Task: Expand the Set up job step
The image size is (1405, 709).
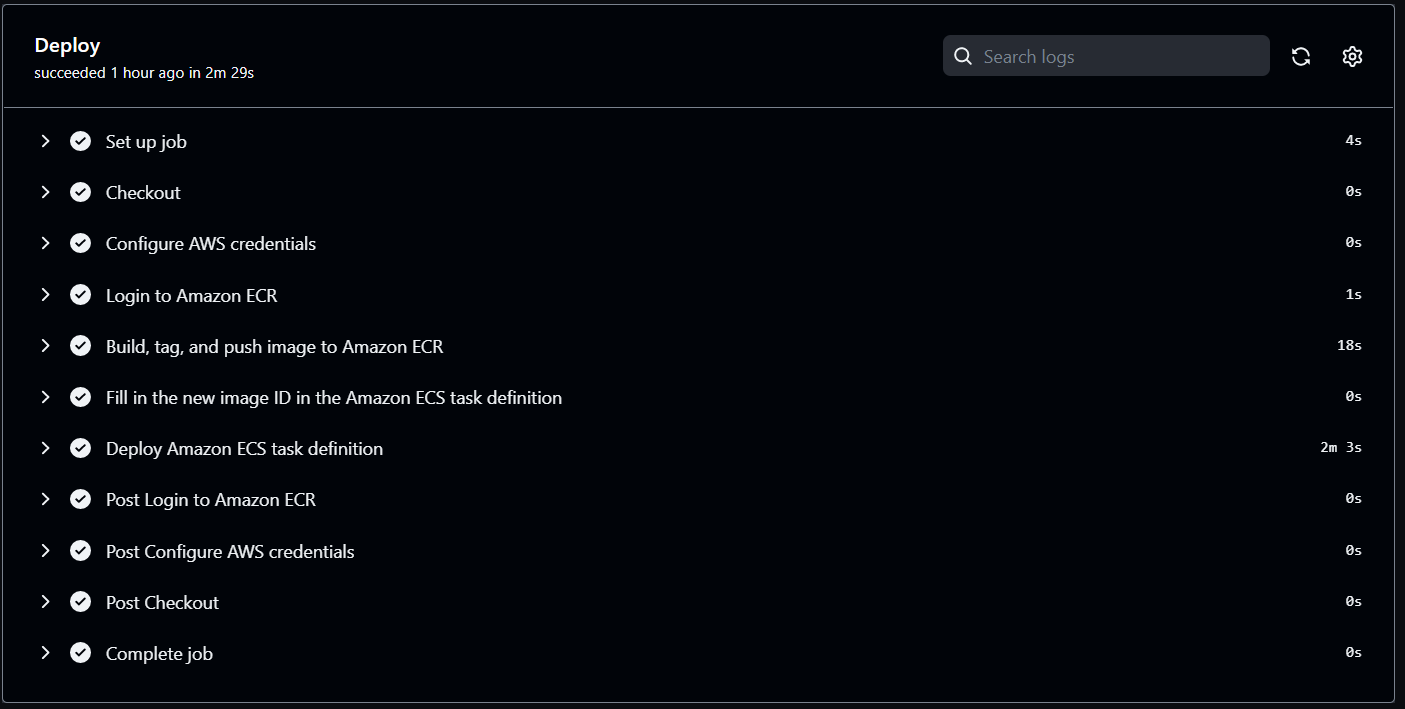Action: pos(45,141)
